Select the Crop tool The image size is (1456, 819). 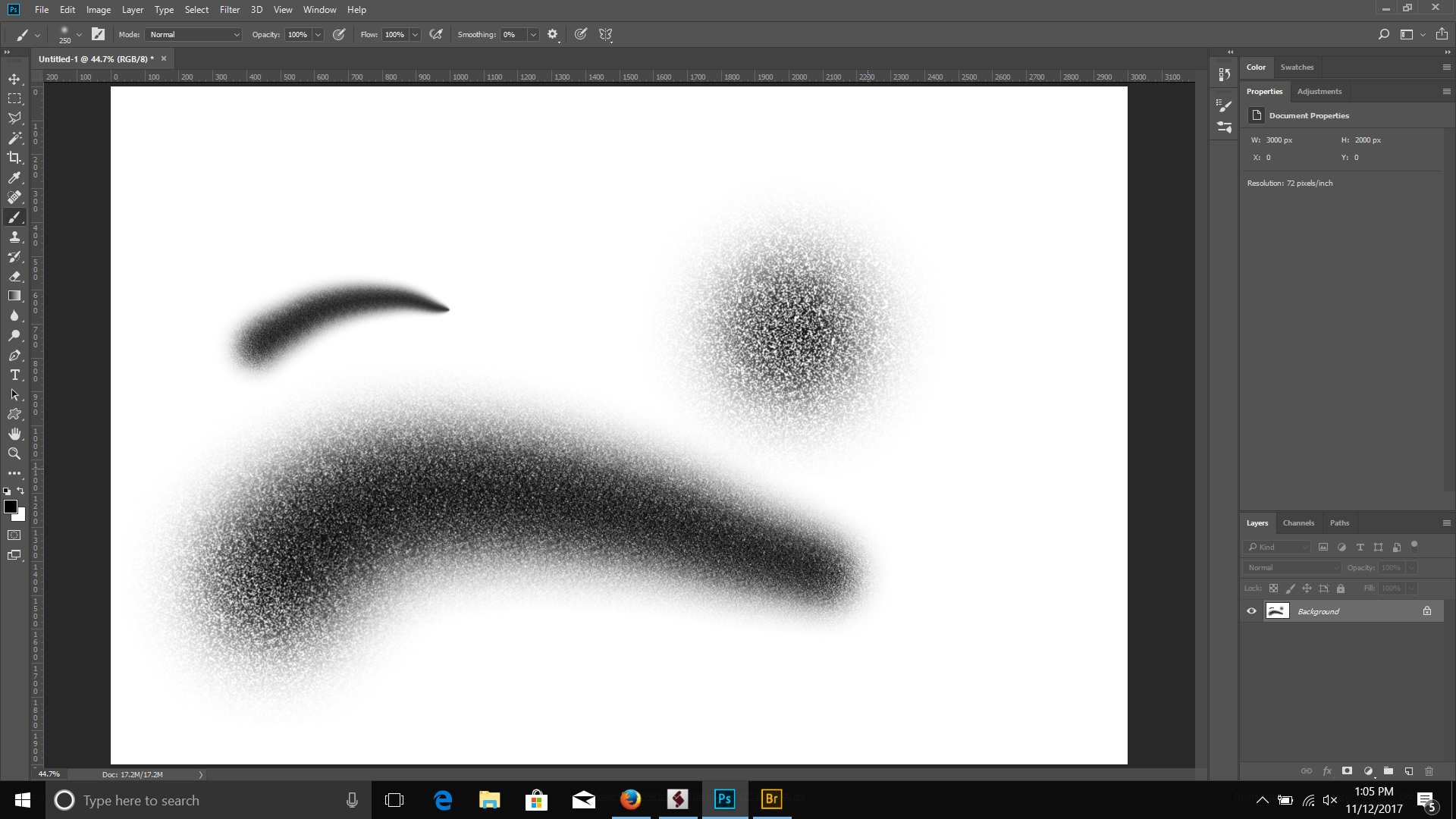pyautogui.click(x=15, y=157)
